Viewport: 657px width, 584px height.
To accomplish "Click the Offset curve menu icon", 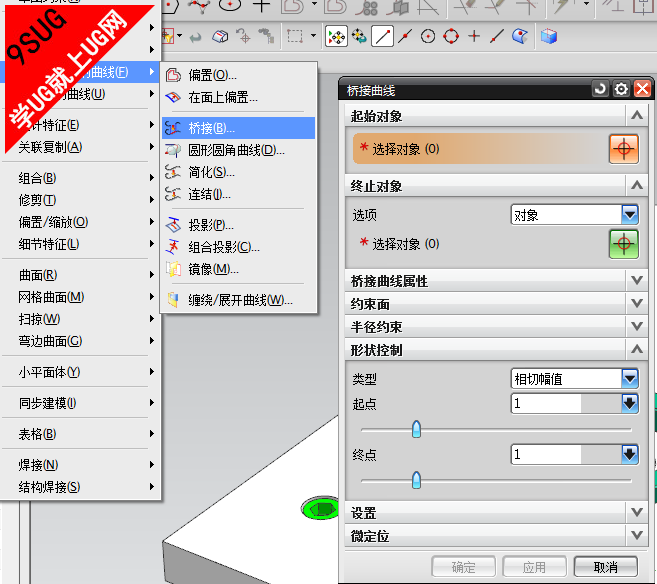I will (x=173, y=75).
